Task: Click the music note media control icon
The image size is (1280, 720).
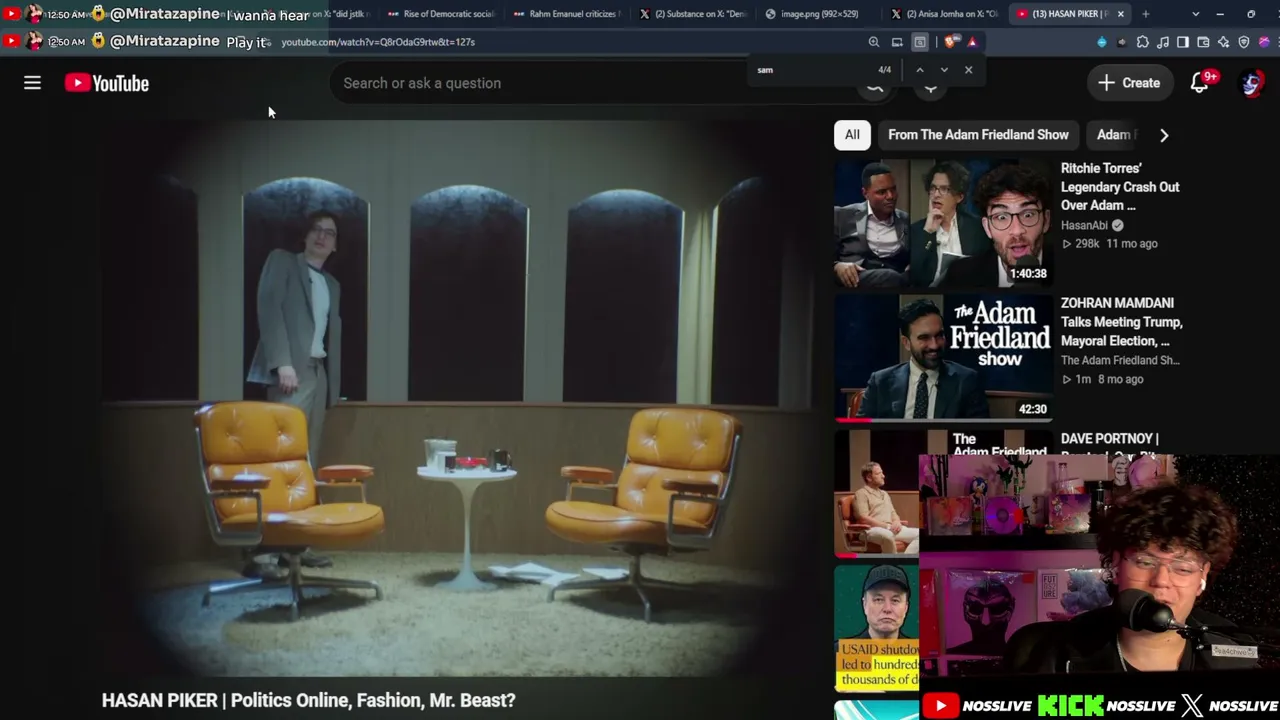Action: coord(1163,42)
